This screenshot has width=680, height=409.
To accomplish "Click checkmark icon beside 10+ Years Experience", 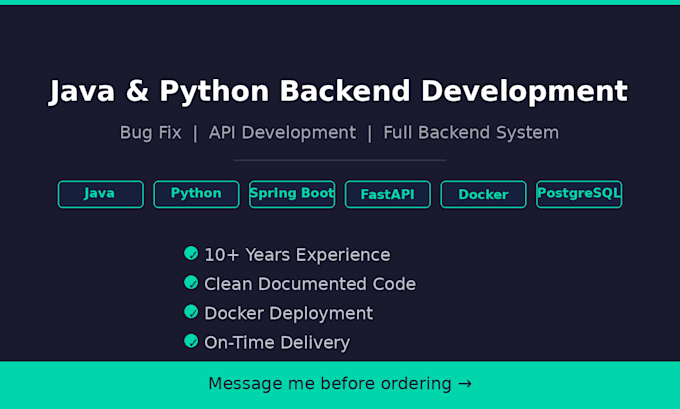I will tap(191, 253).
